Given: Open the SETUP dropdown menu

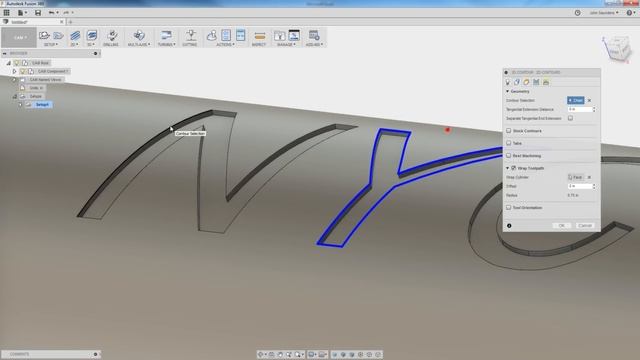Looking at the screenshot, I should 51,44.
